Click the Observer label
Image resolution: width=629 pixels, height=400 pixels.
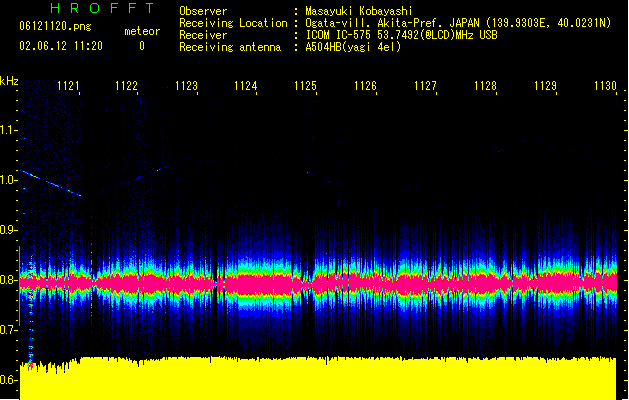(203, 11)
